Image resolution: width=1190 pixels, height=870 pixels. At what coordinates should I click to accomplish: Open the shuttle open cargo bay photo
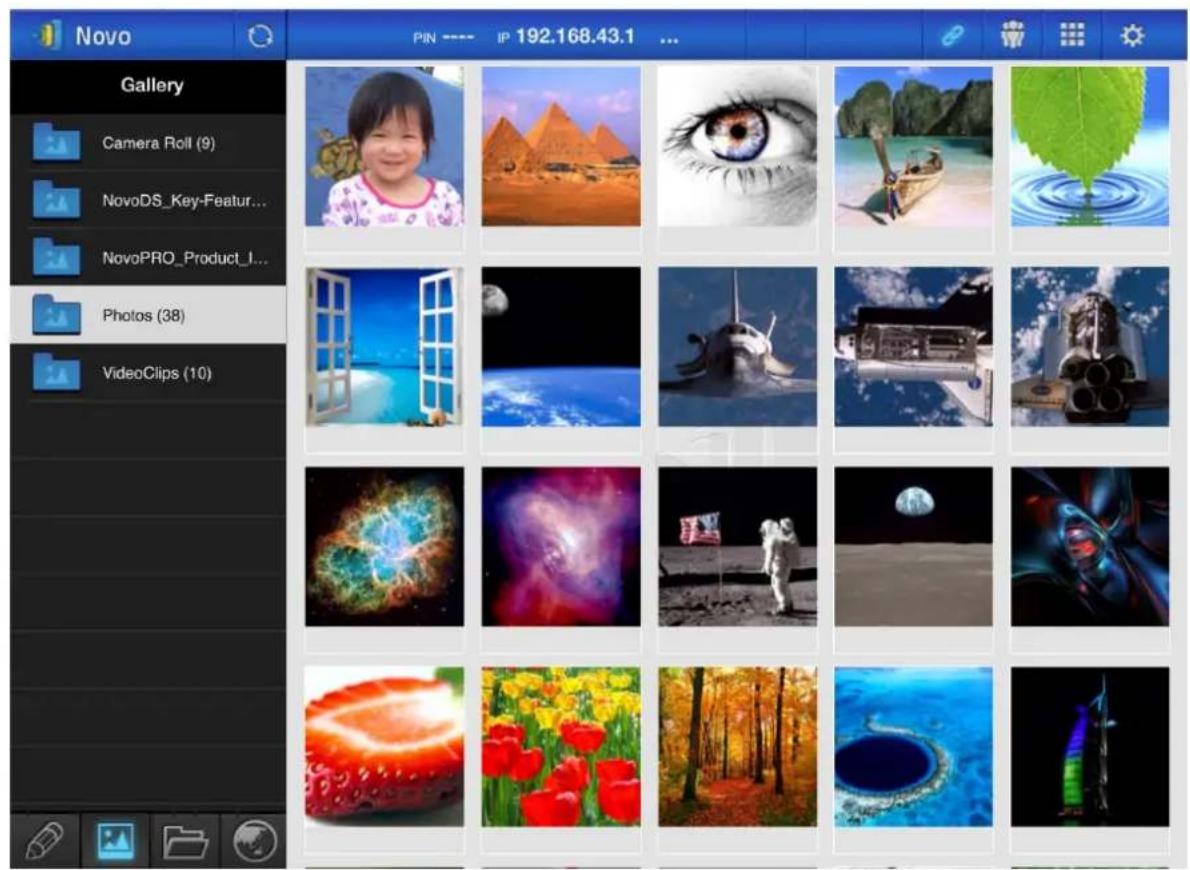tap(914, 347)
